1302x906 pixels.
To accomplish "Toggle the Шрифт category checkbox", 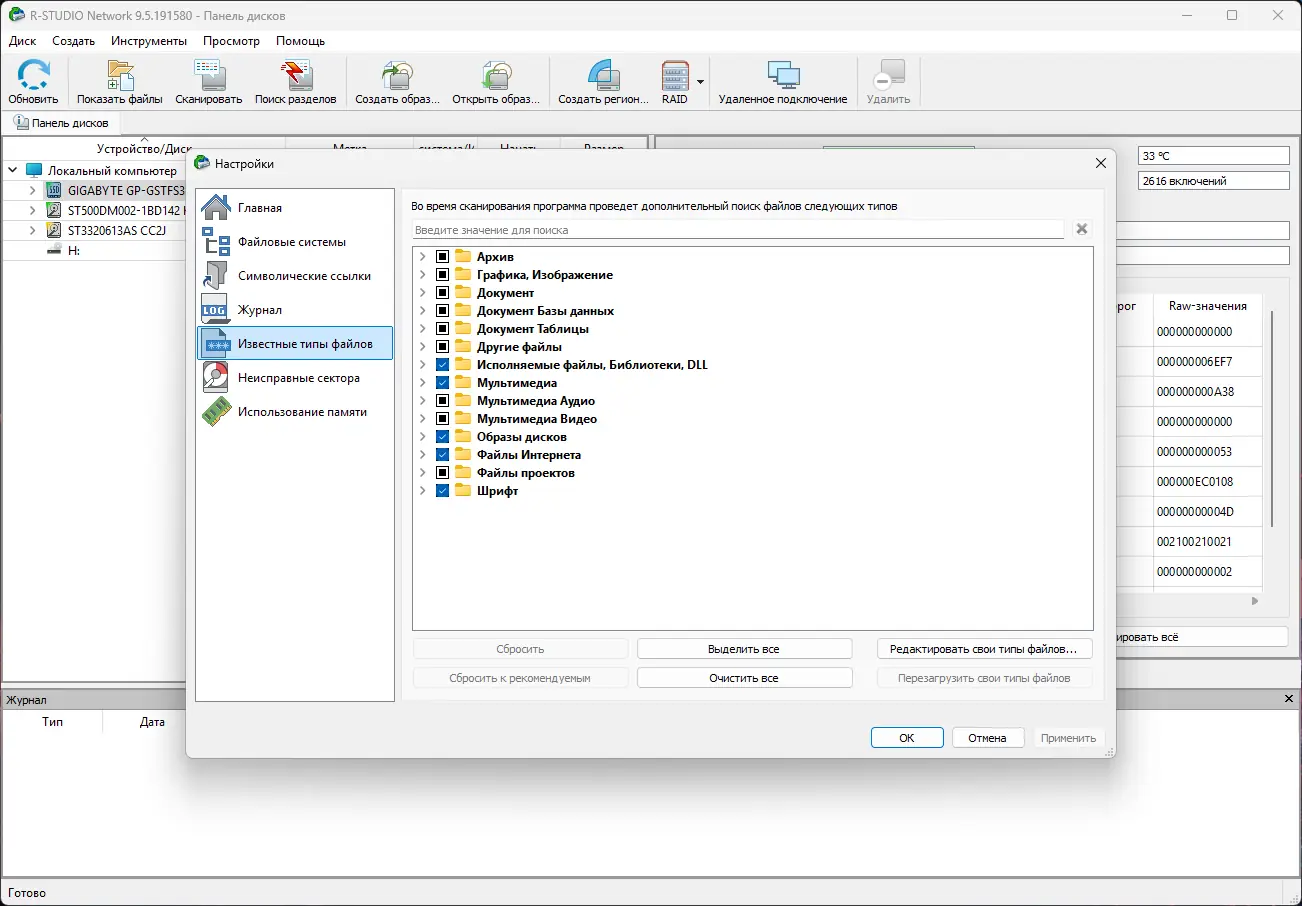I will (442, 490).
